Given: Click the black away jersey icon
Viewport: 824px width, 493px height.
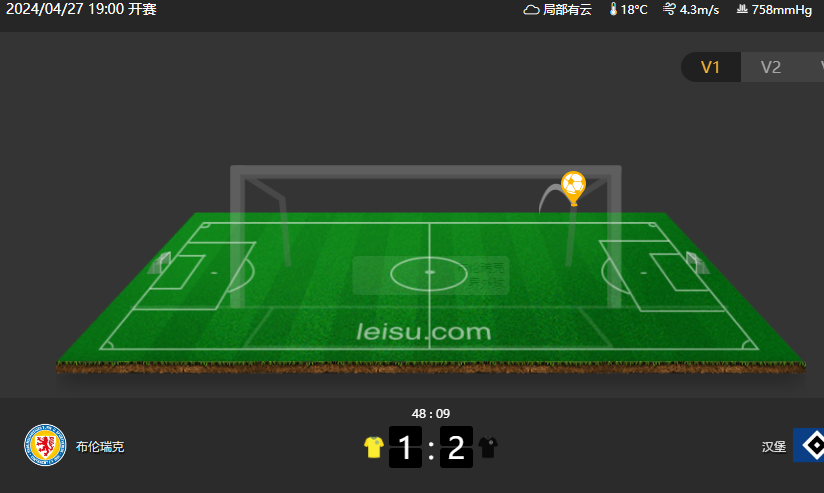Looking at the screenshot, I should click(x=488, y=447).
